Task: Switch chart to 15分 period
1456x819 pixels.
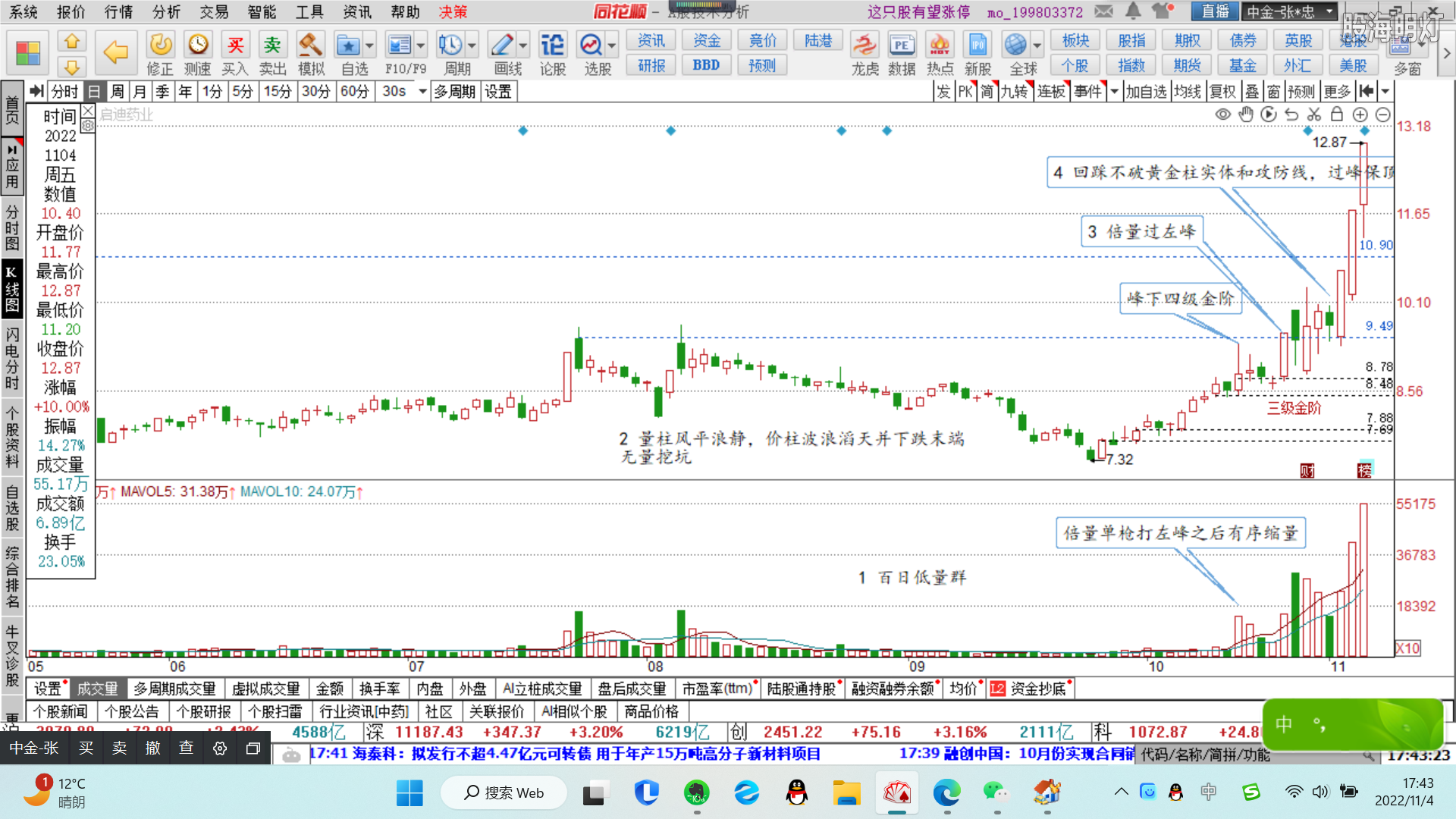Action: tap(278, 92)
